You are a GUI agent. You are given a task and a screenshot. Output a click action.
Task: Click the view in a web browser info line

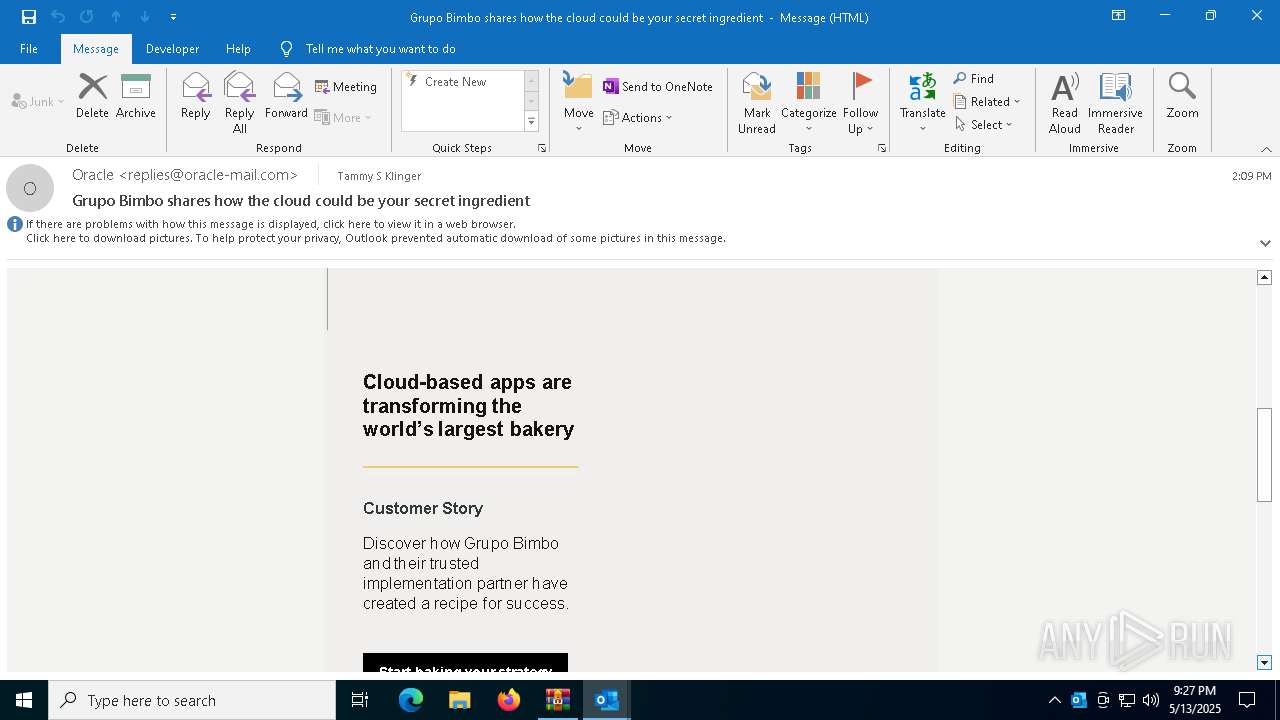click(x=271, y=224)
